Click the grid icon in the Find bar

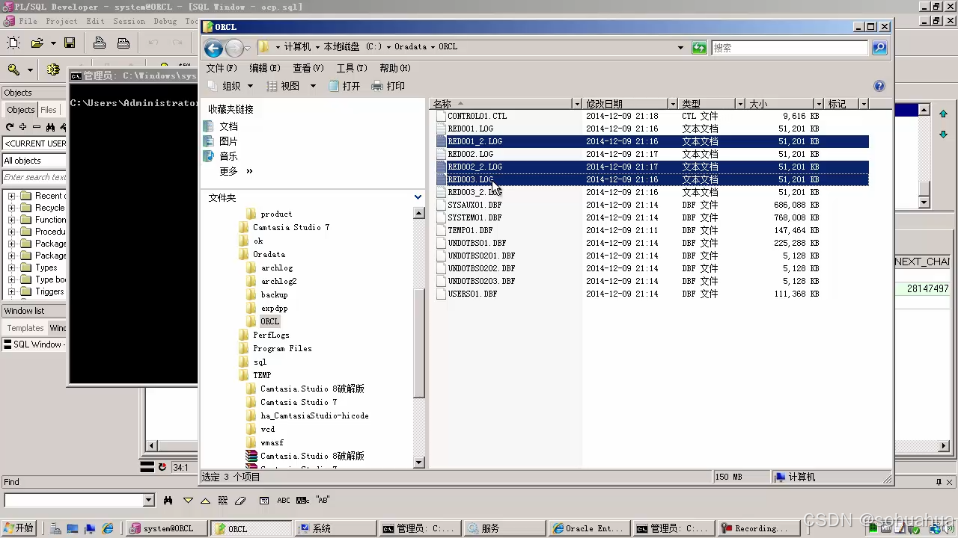[222, 500]
